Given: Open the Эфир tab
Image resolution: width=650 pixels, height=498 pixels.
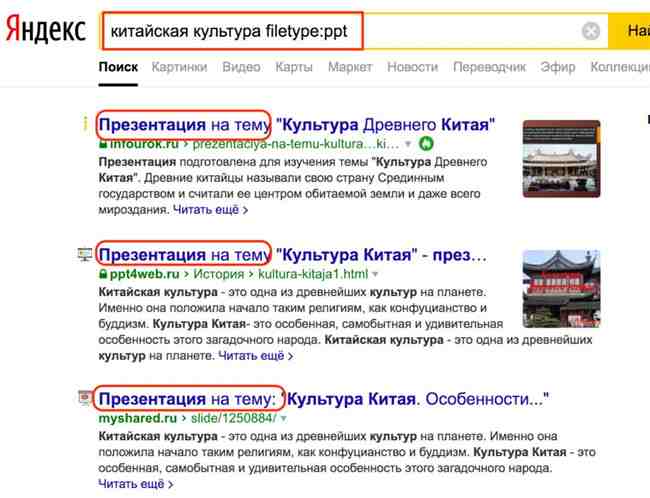Looking at the screenshot, I should [x=558, y=67].
